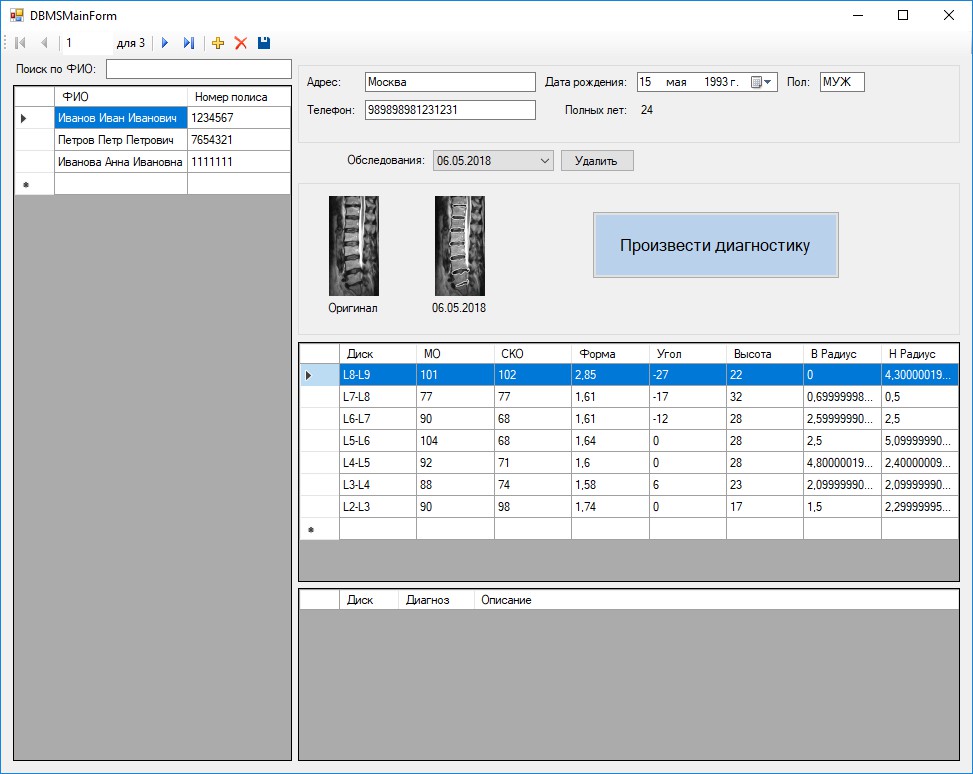Open the birth date calendar dropdown
The width and height of the screenshot is (973, 774).
tap(762, 82)
